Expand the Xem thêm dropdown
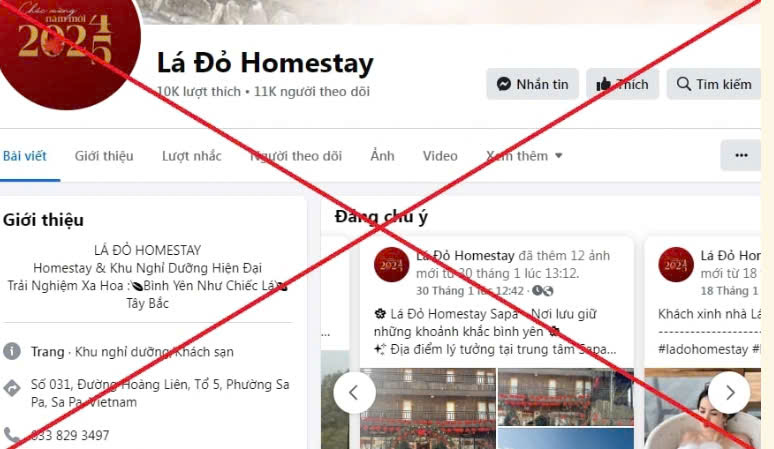Image resolution: width=774 pixels, height=449 pixels. tap(524, 156)
